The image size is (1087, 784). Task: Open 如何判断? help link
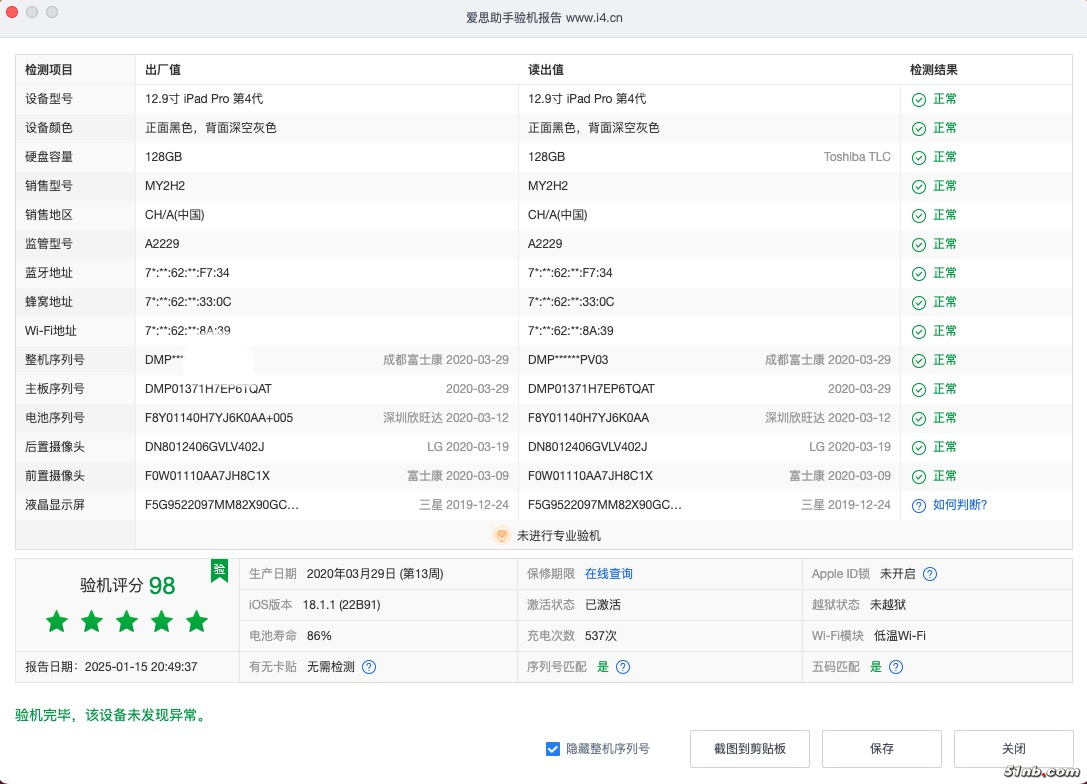[959, 505]
